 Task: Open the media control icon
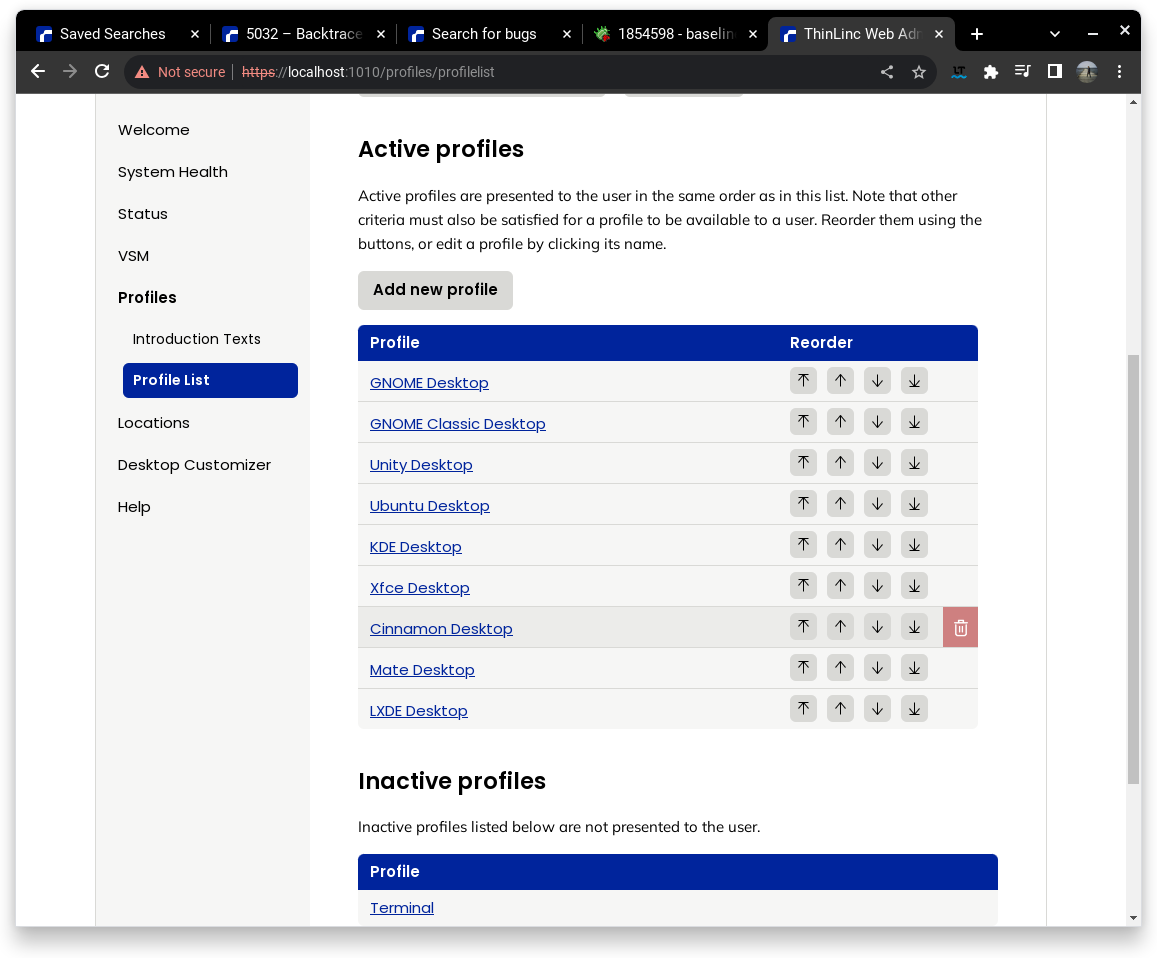1022,72
